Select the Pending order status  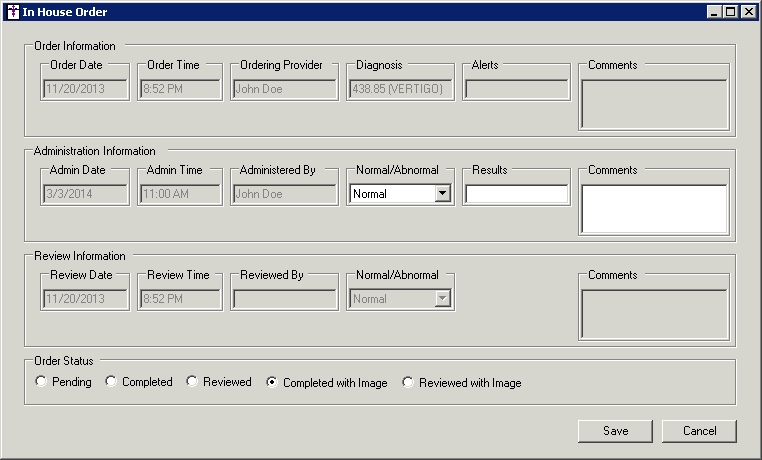[x=41, y=382]
